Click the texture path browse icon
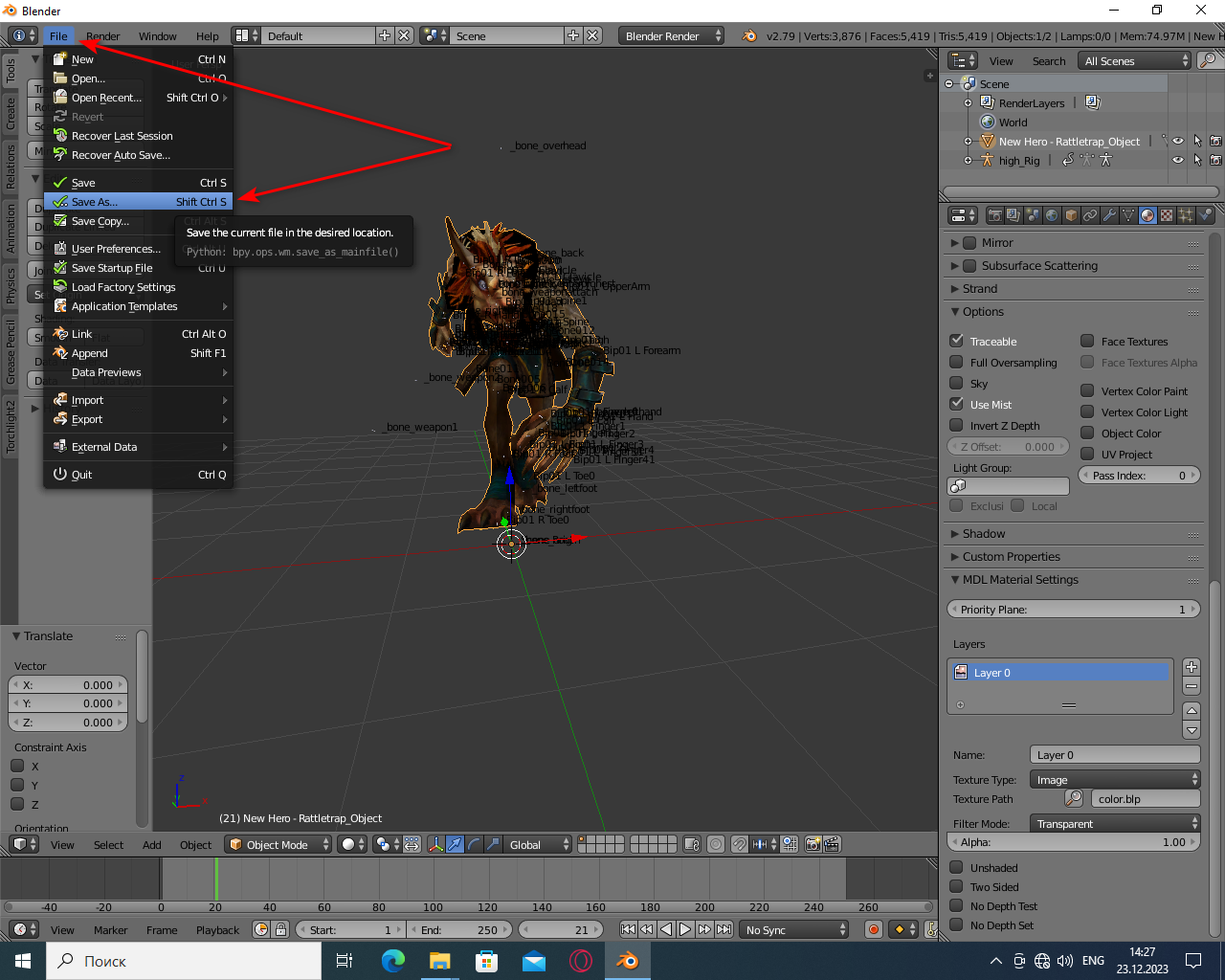This screenshot has width=1225, height=980. (x=1075, y=798)
